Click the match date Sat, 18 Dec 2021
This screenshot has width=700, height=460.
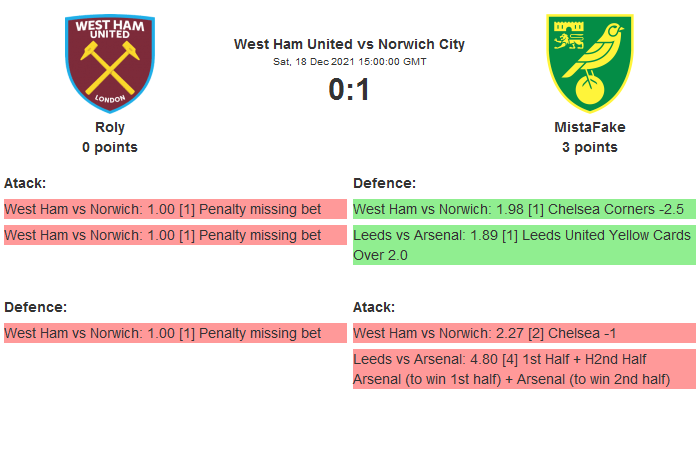349,61
